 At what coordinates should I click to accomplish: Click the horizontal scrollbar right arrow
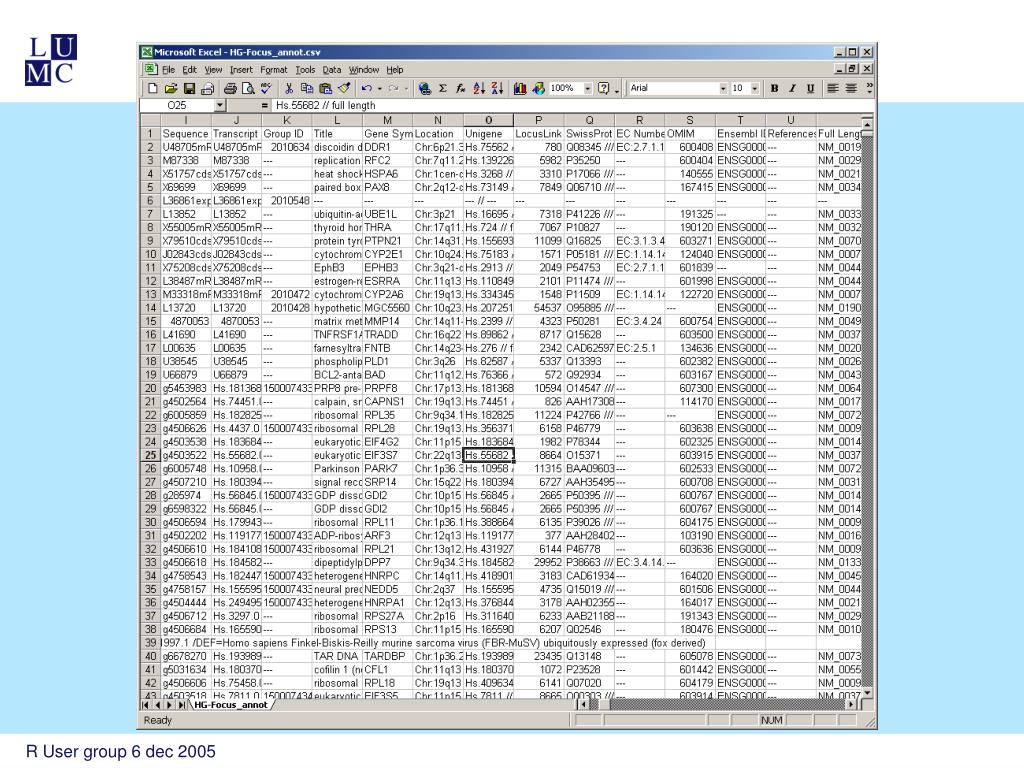(x=851, y=705)
